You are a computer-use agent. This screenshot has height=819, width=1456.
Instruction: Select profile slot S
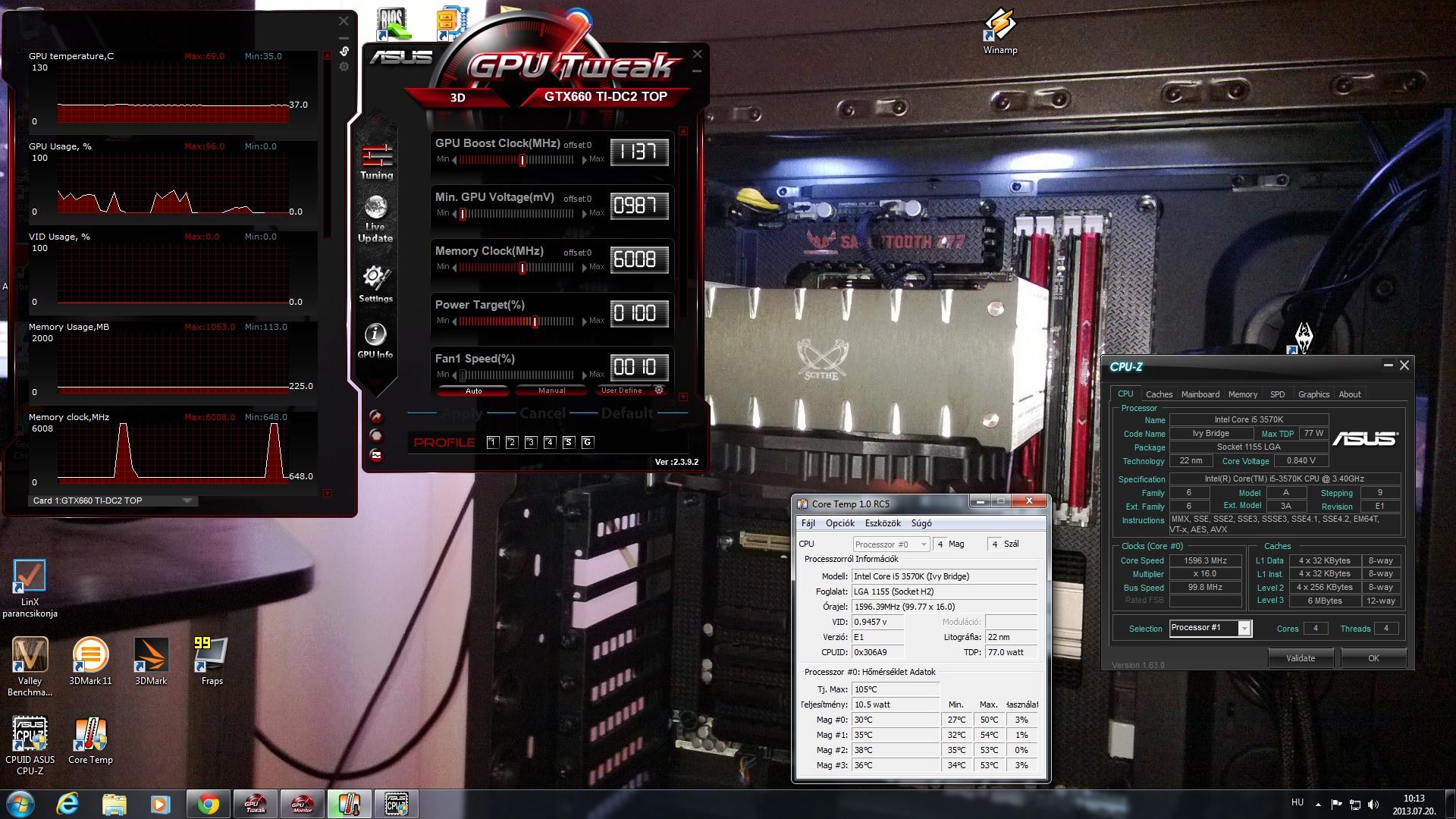click(x=569, y=442)
